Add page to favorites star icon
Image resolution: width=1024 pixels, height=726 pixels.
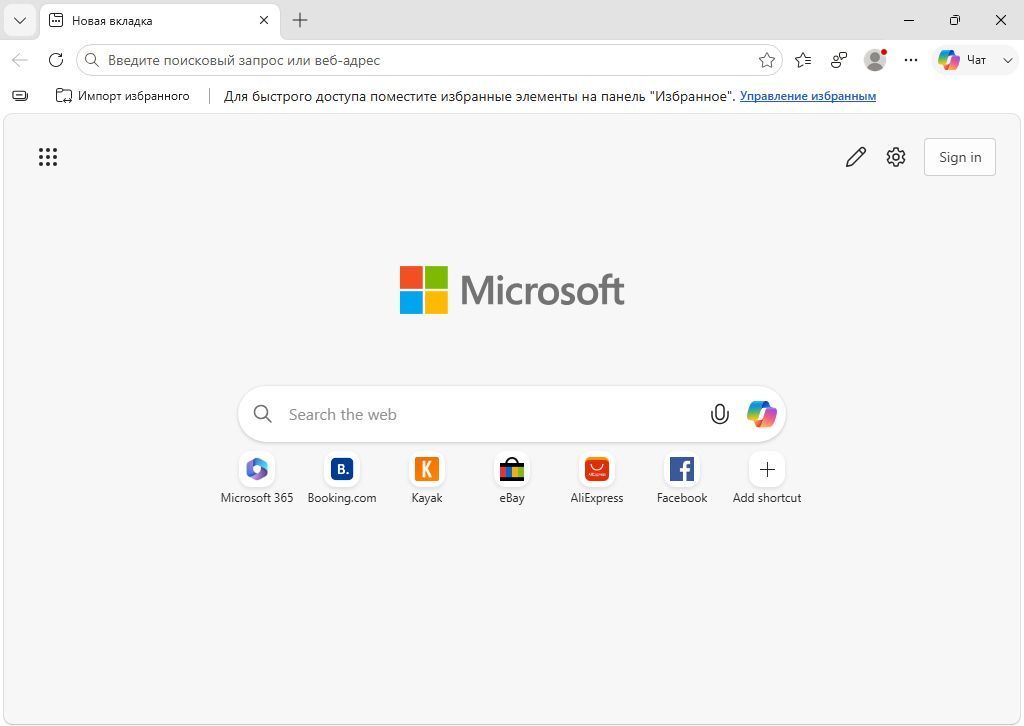click(767, 60)
